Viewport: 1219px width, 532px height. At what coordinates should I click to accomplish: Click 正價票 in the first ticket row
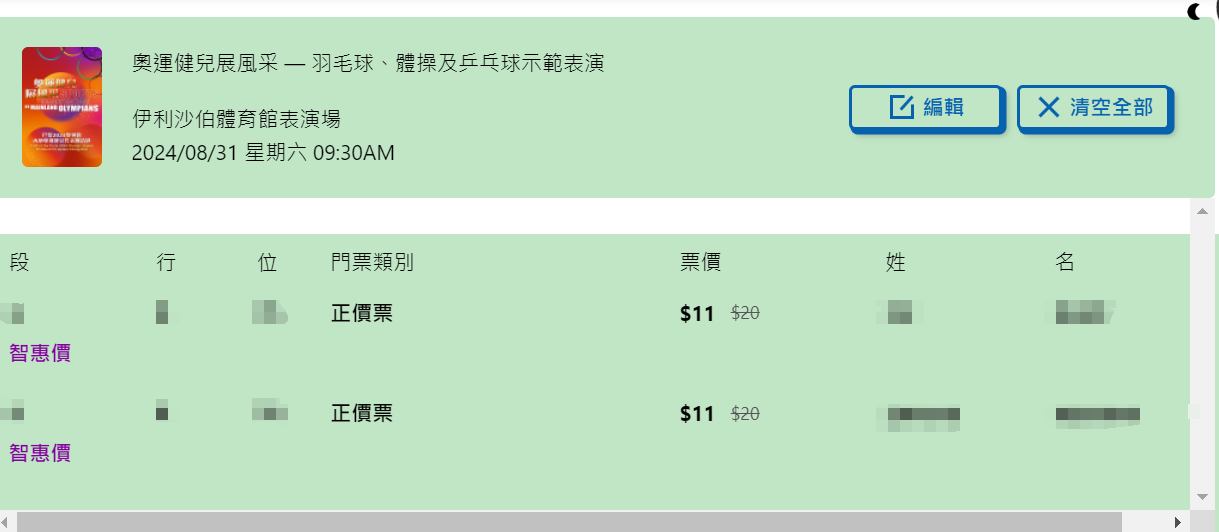(x=362, y=313)
